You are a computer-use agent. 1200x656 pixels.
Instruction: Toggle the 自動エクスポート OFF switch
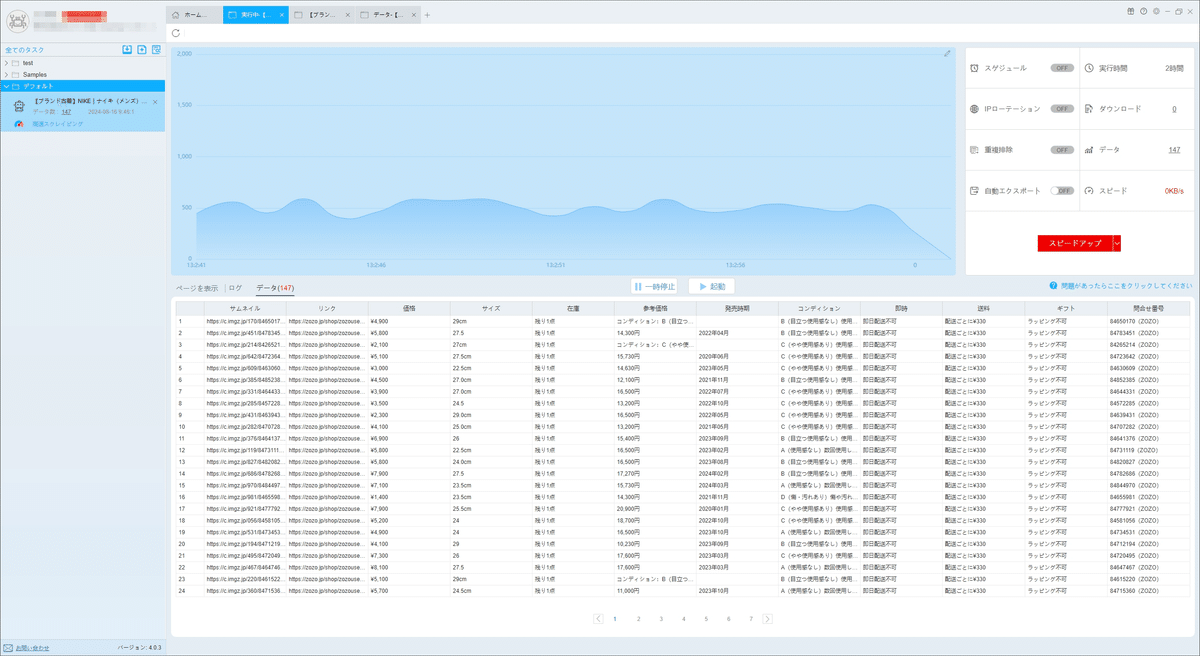pos(1062,190)
